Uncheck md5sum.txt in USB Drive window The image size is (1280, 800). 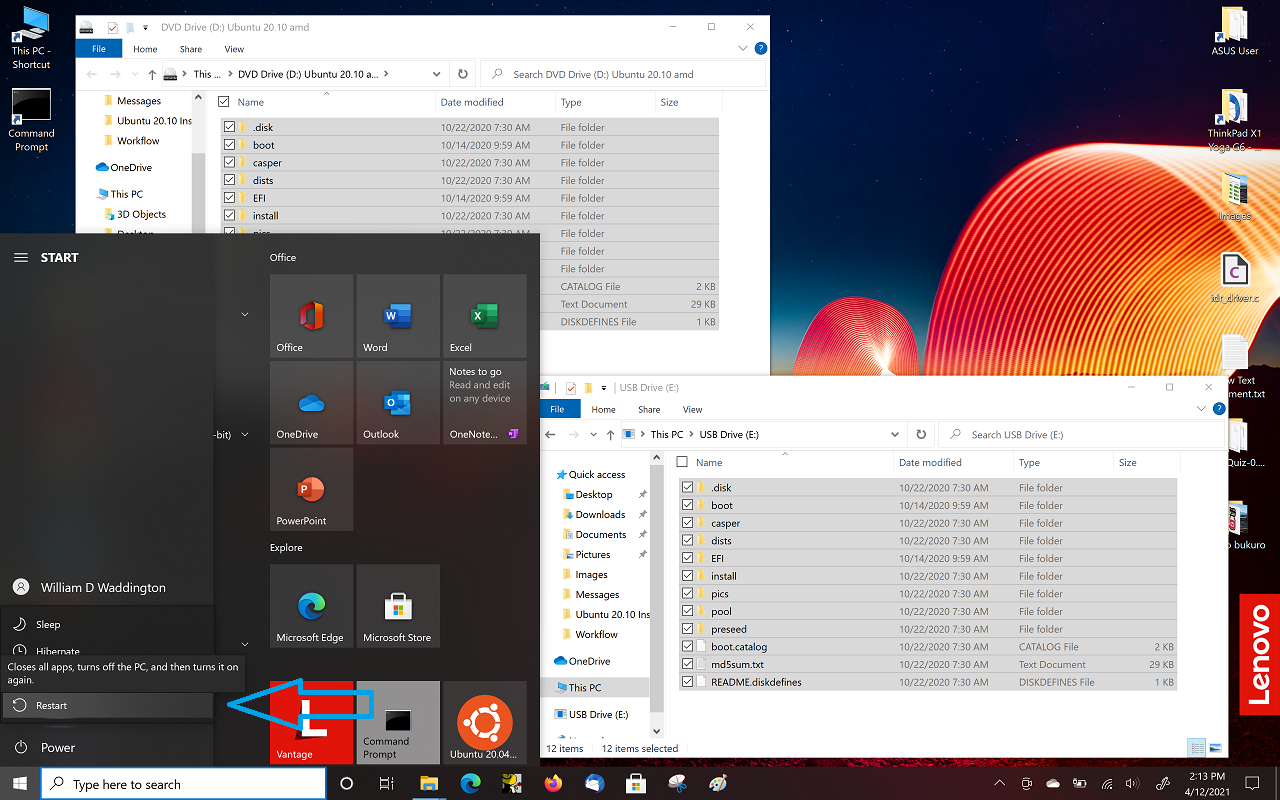coord(687,664)
